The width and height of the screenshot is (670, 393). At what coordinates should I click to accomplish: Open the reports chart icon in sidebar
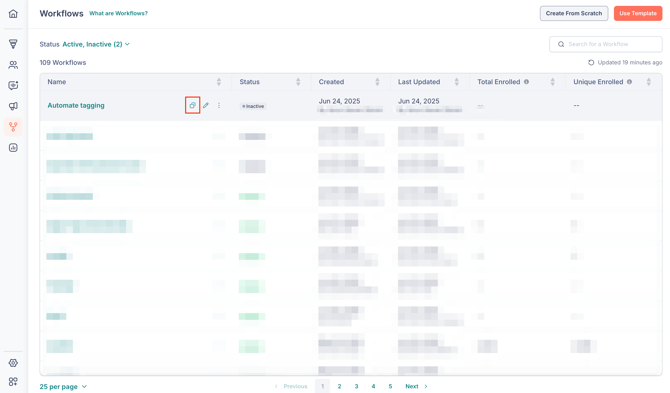[x=13, y=148]
